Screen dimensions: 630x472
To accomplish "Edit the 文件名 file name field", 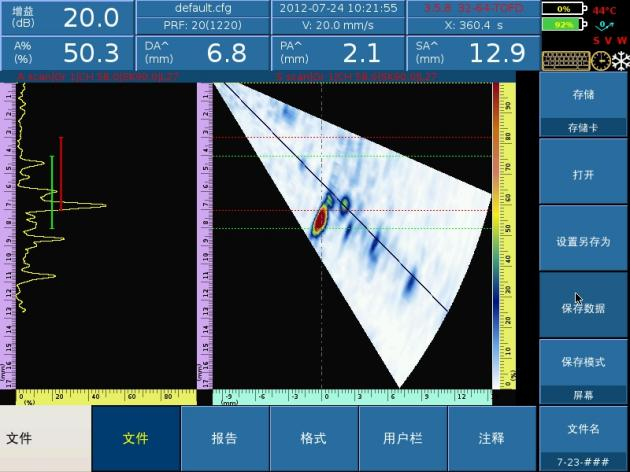I will pos(583,438).
